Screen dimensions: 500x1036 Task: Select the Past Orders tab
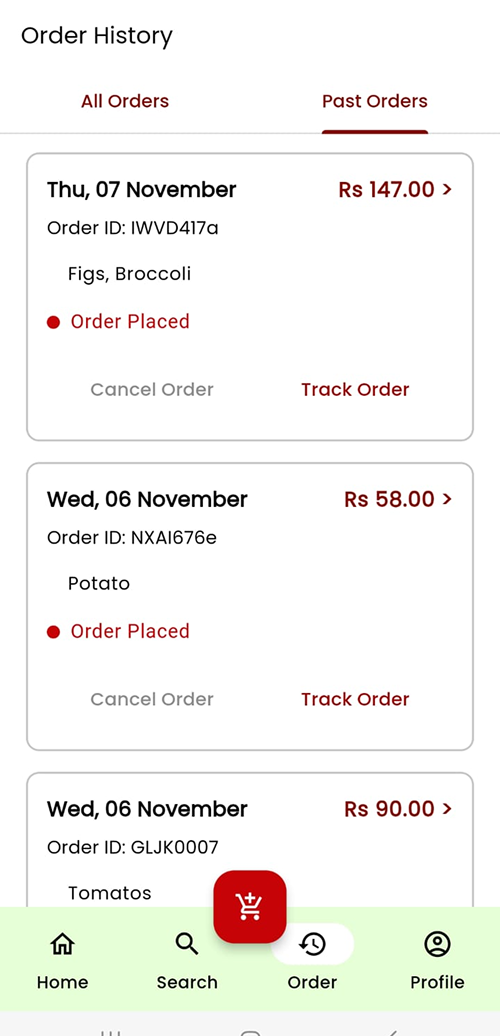coord(375,101)
